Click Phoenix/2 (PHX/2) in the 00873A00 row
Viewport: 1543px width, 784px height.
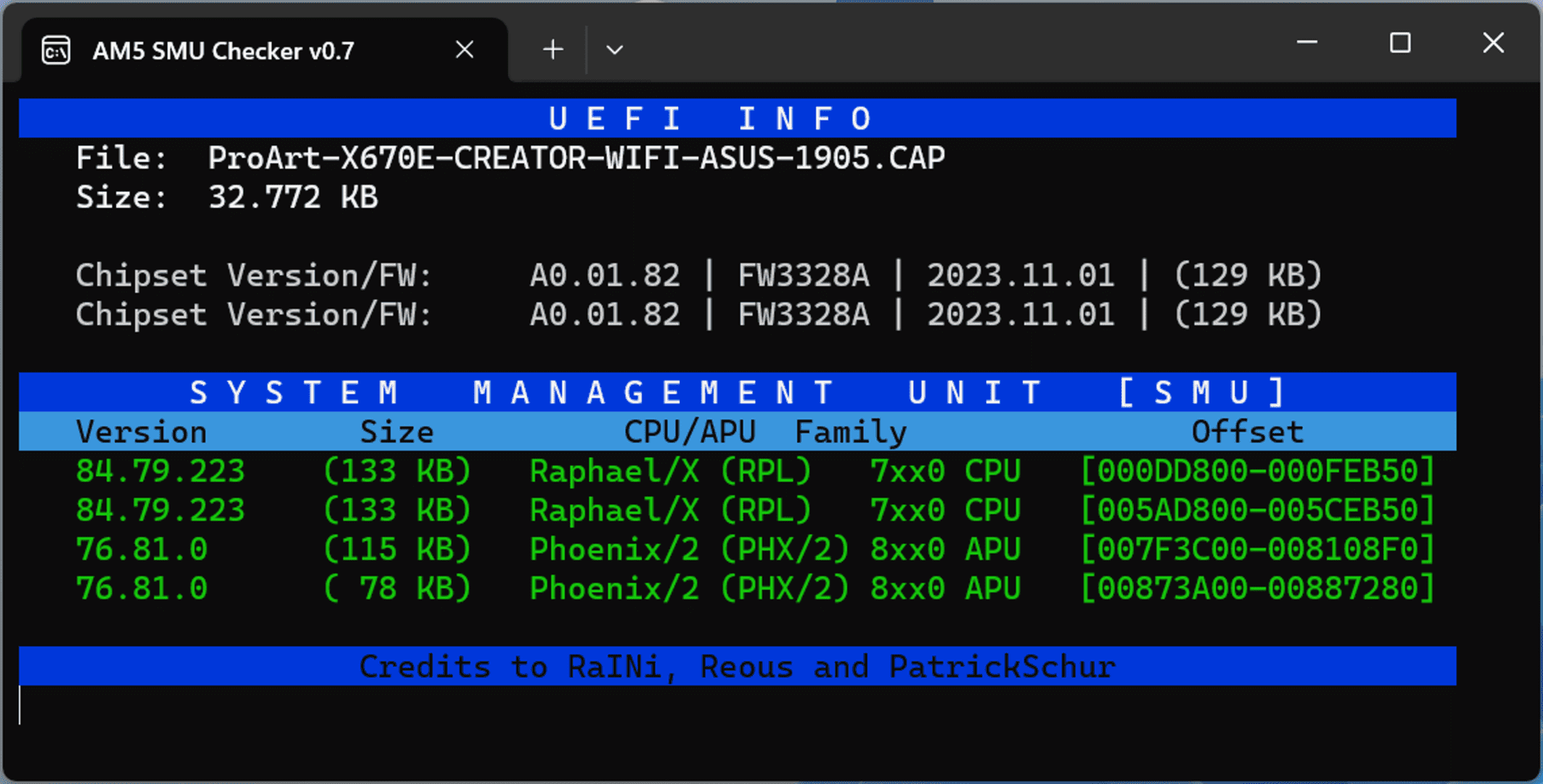click(x=690, y=590)
